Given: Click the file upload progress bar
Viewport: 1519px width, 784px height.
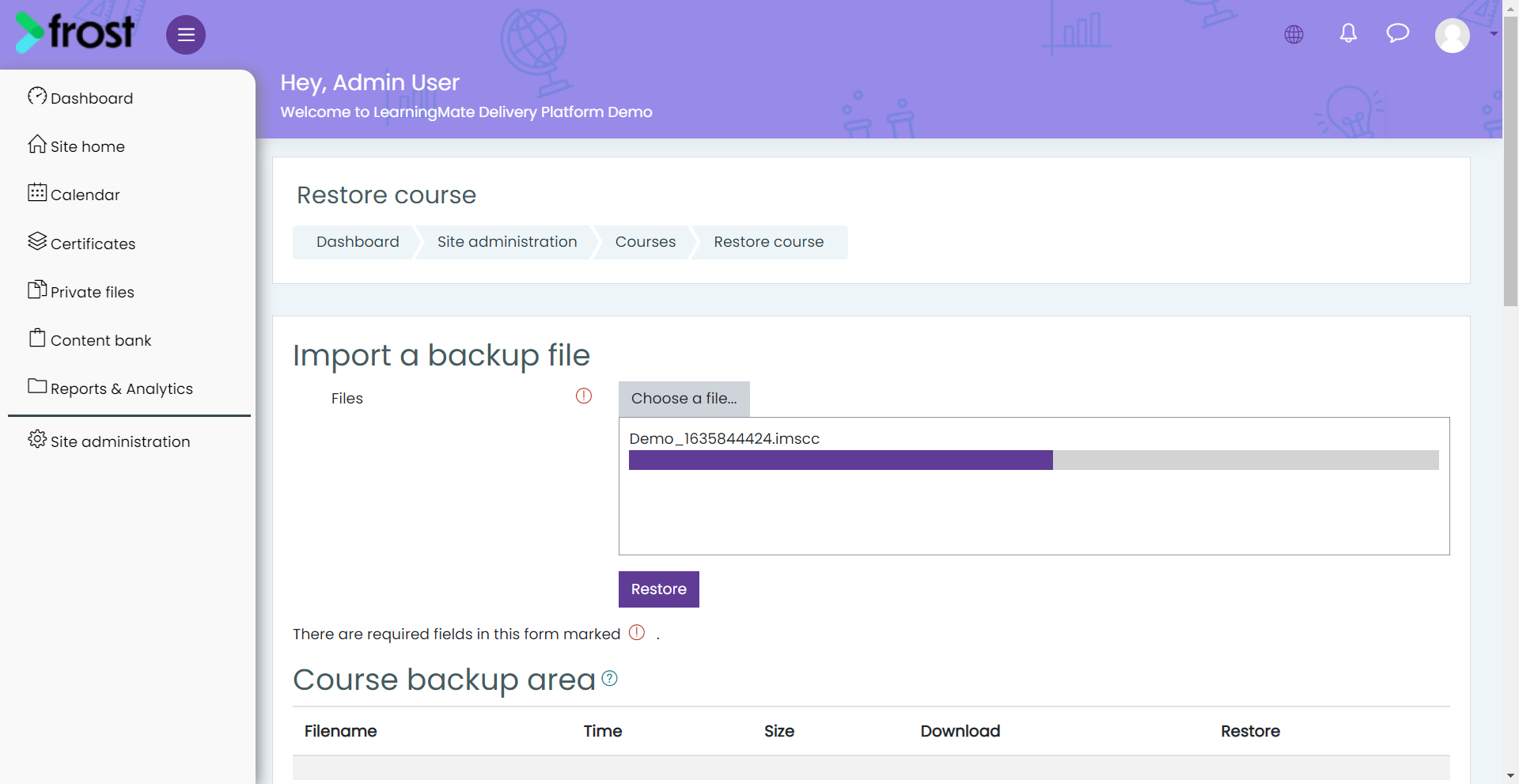Looking at the screenshot, I should [1034, 460].
